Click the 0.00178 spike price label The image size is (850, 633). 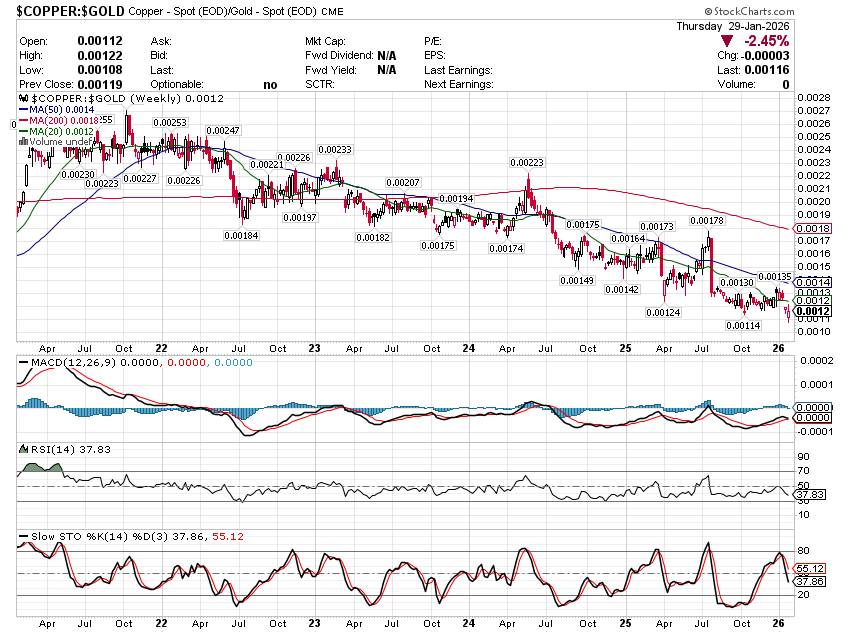[x=707, y=220]
